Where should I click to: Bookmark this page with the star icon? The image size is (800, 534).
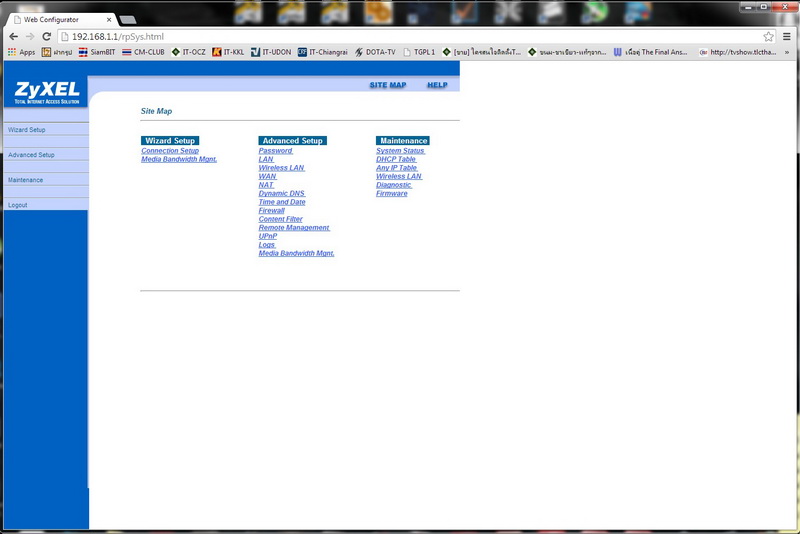(768, 37)
